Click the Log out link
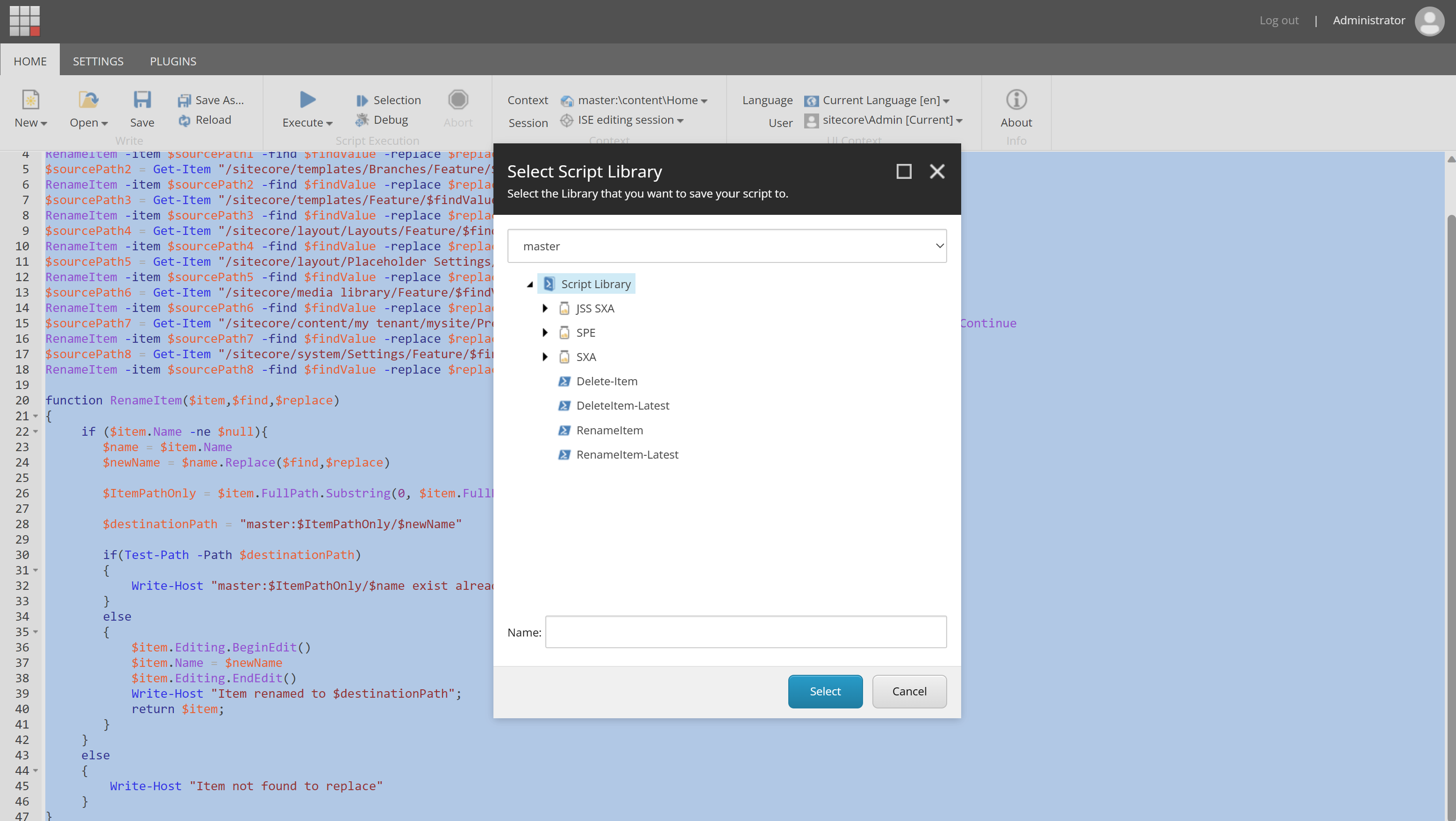This screenshot has height=821, width=1456. pyautogui.click(x=1278, y=21)
